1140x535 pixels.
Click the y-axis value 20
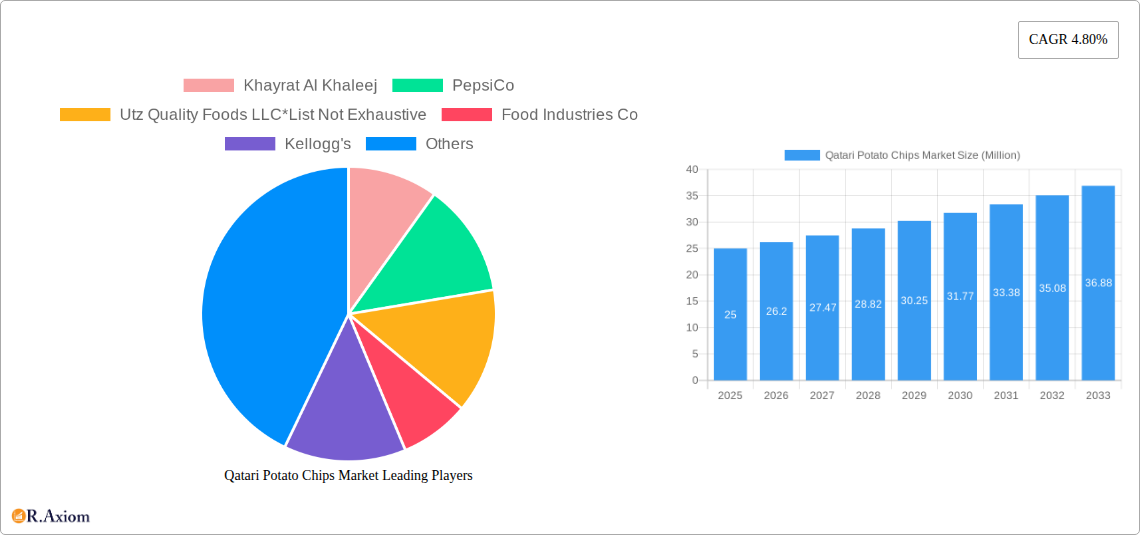point(692,275)
